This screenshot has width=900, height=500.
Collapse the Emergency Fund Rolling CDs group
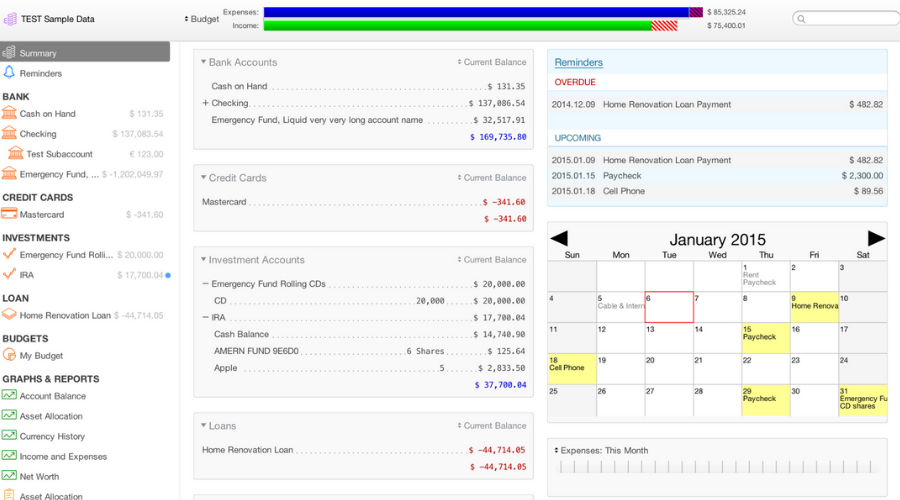tap(205, 284)
